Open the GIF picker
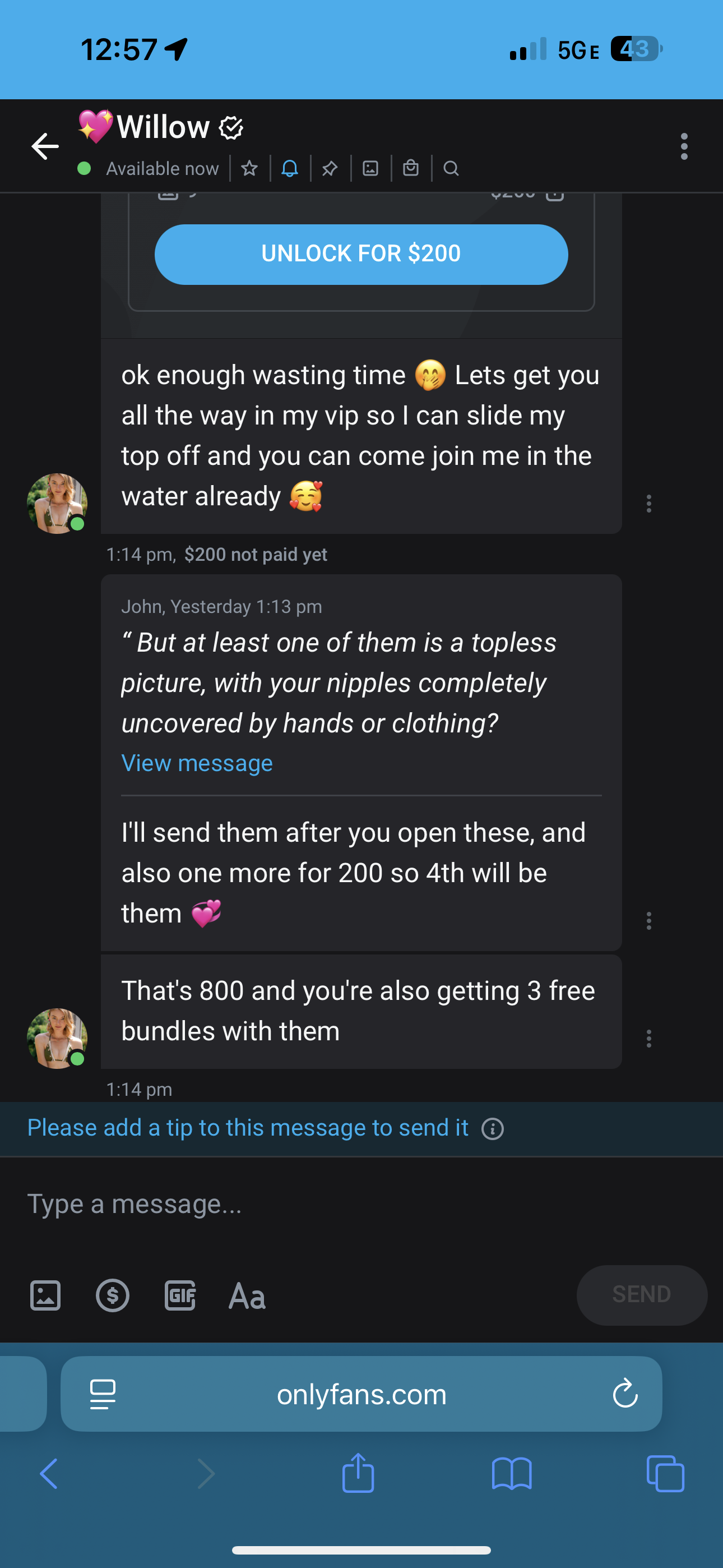 click(x=180, y=1295)
